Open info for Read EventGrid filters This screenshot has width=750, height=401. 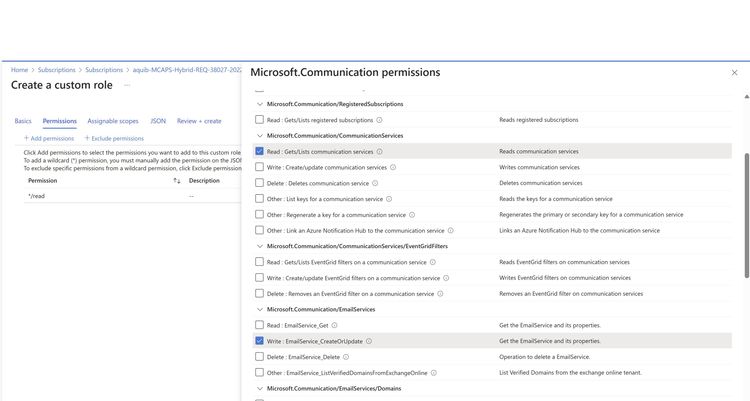432,262
